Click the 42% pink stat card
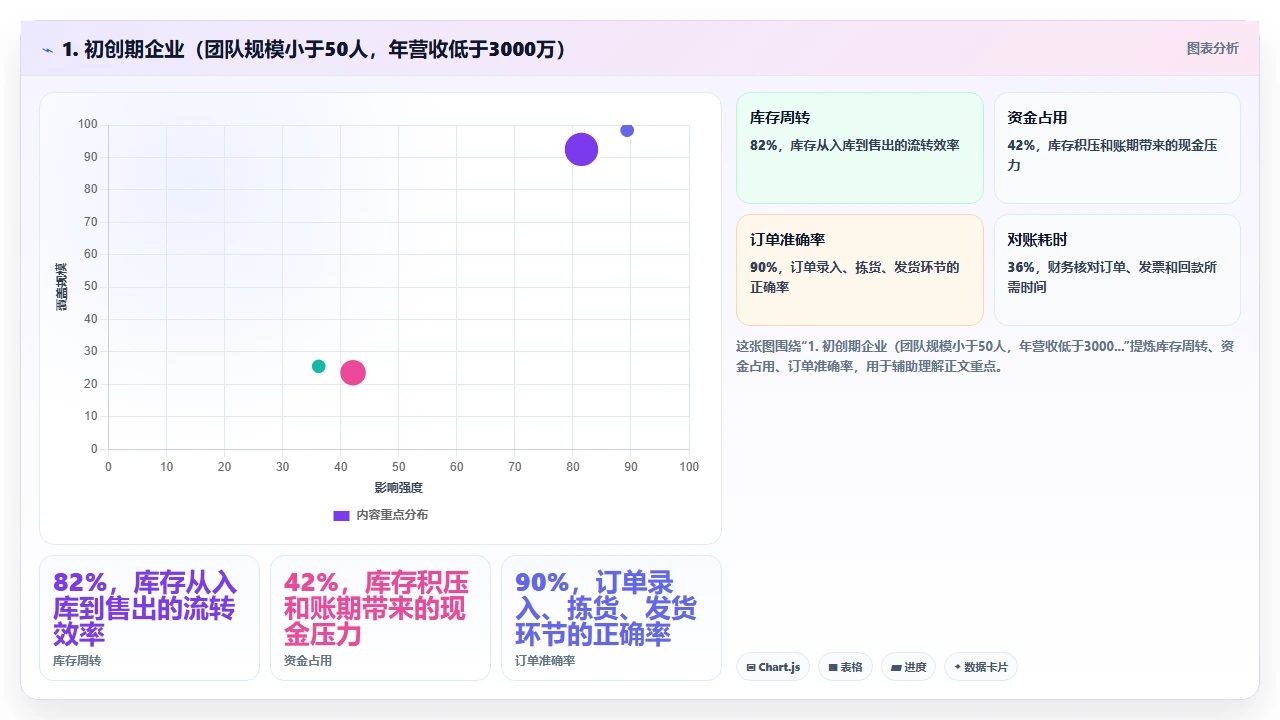1280x720 pixels. [380, 618]
